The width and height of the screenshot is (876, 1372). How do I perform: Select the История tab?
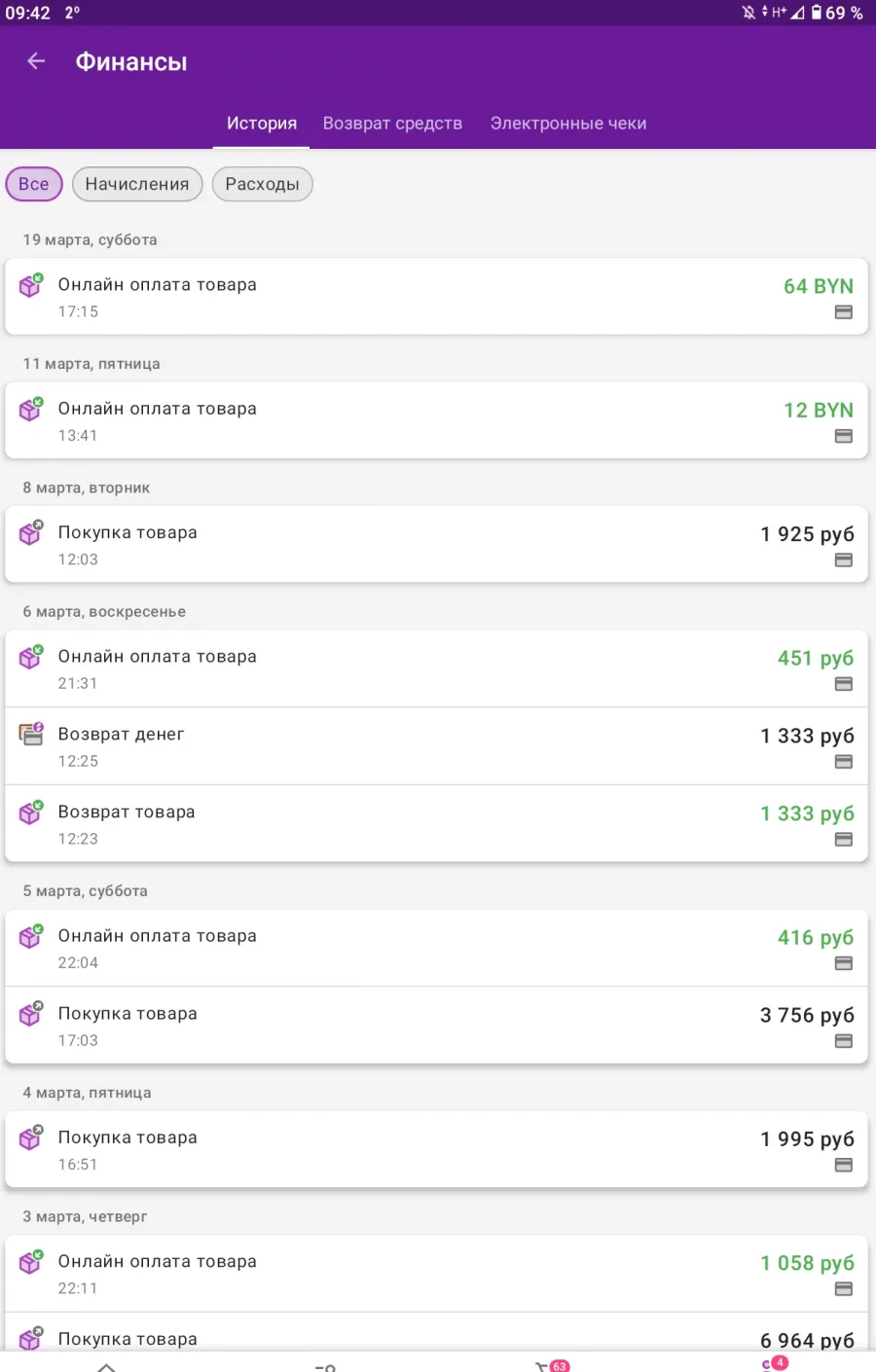tap(262, 124)
